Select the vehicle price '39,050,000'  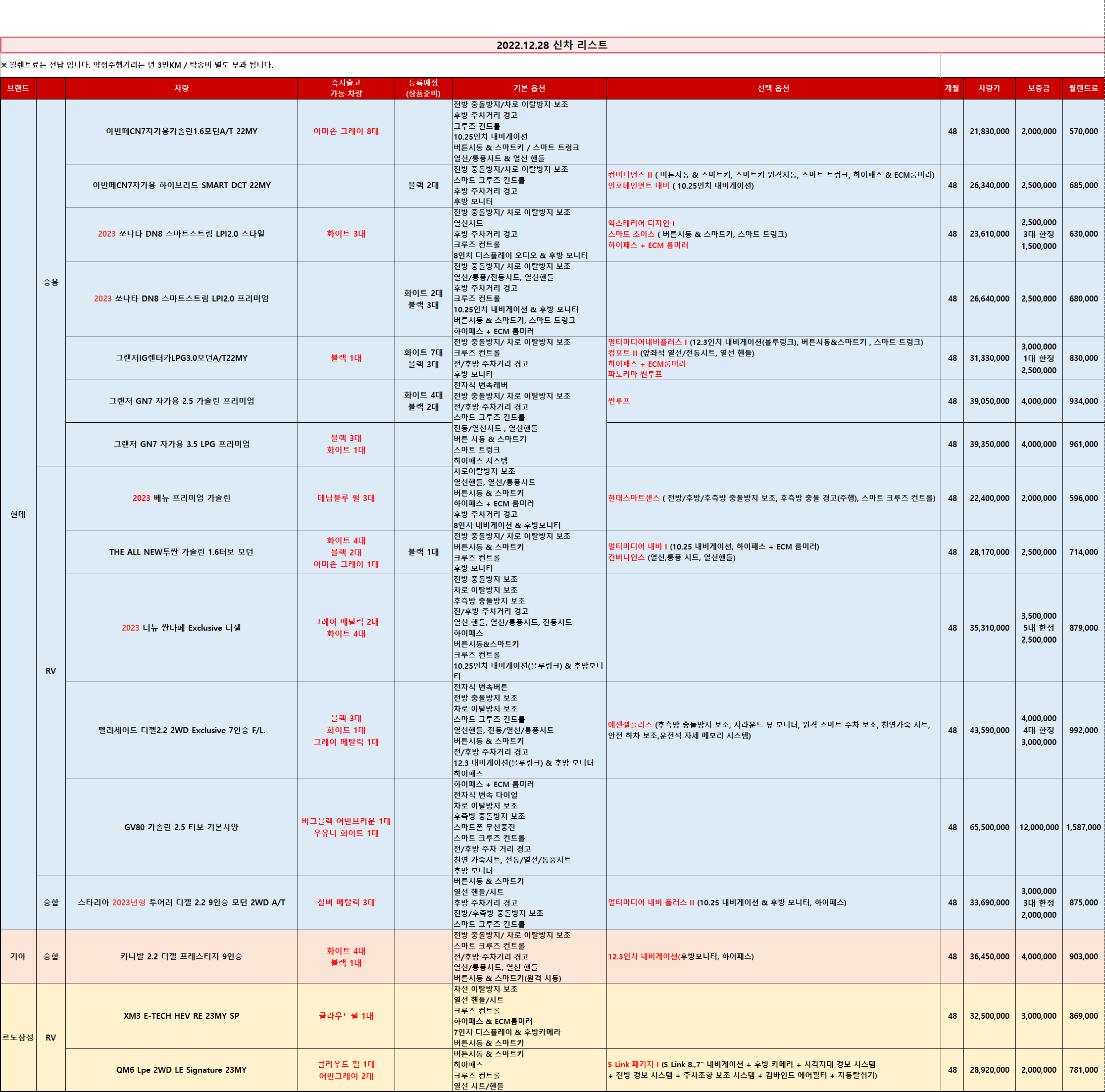990,401
